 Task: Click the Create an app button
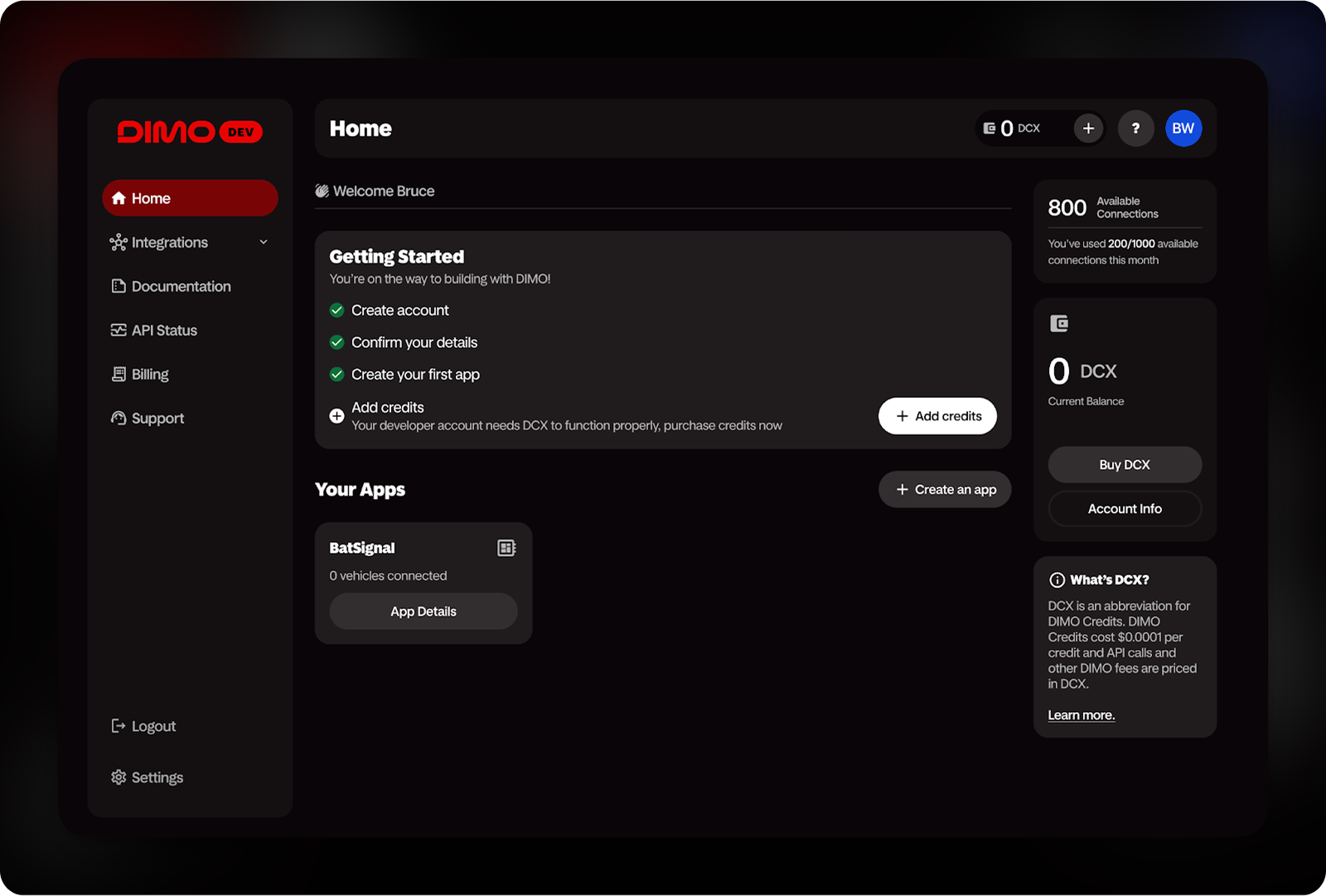coord(945,490)
